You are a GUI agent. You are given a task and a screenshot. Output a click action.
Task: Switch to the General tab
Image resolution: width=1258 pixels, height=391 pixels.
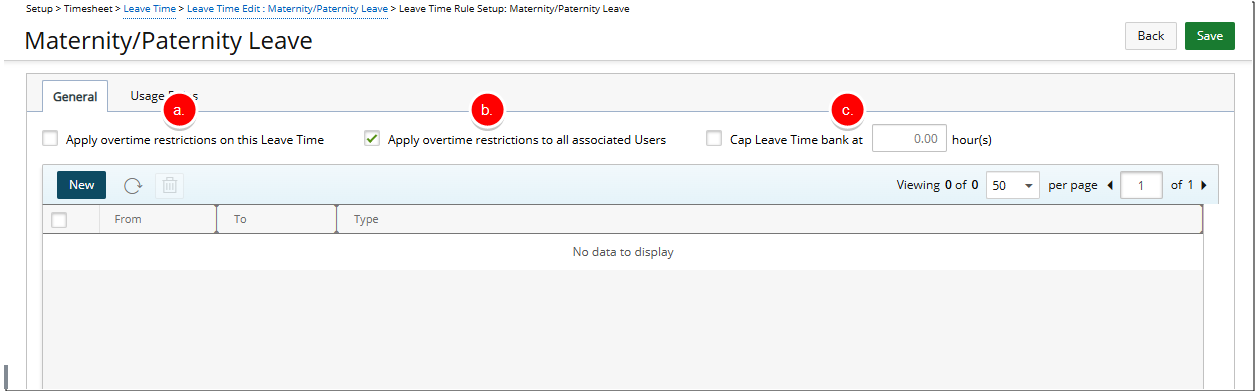point(75,96)
